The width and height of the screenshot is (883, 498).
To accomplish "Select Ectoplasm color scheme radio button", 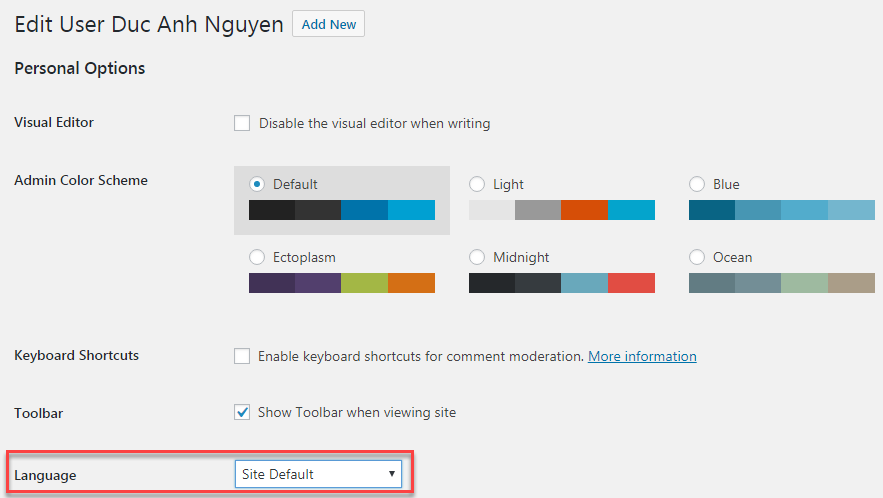I will pos(257,257).
